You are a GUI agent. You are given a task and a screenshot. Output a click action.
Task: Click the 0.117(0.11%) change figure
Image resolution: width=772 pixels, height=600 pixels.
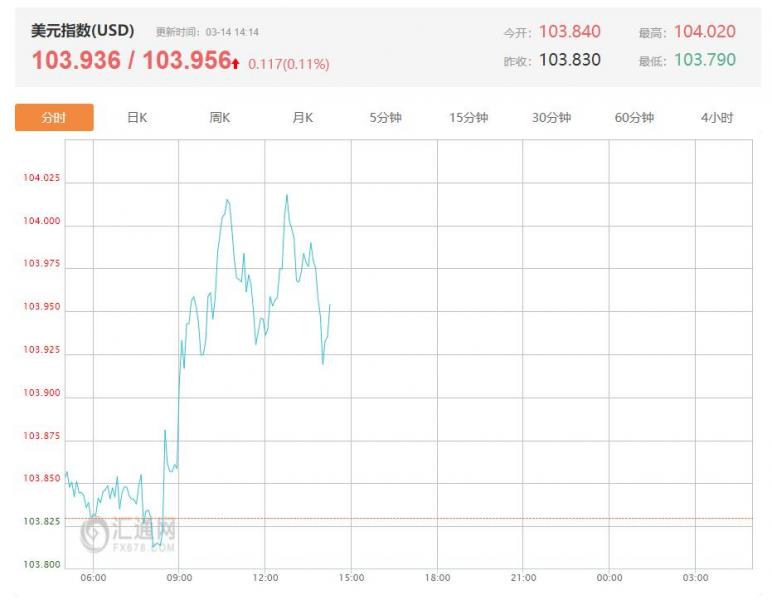(289, 64)
